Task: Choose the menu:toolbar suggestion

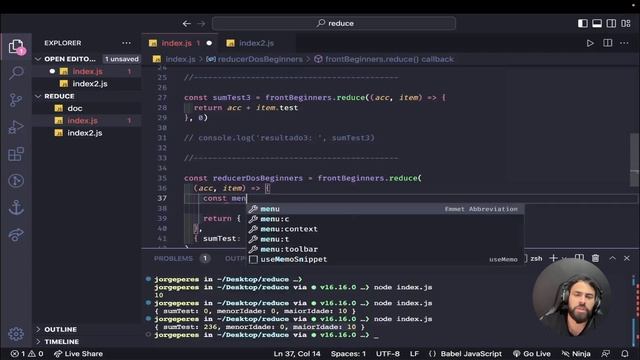Action: coord(384,249)
